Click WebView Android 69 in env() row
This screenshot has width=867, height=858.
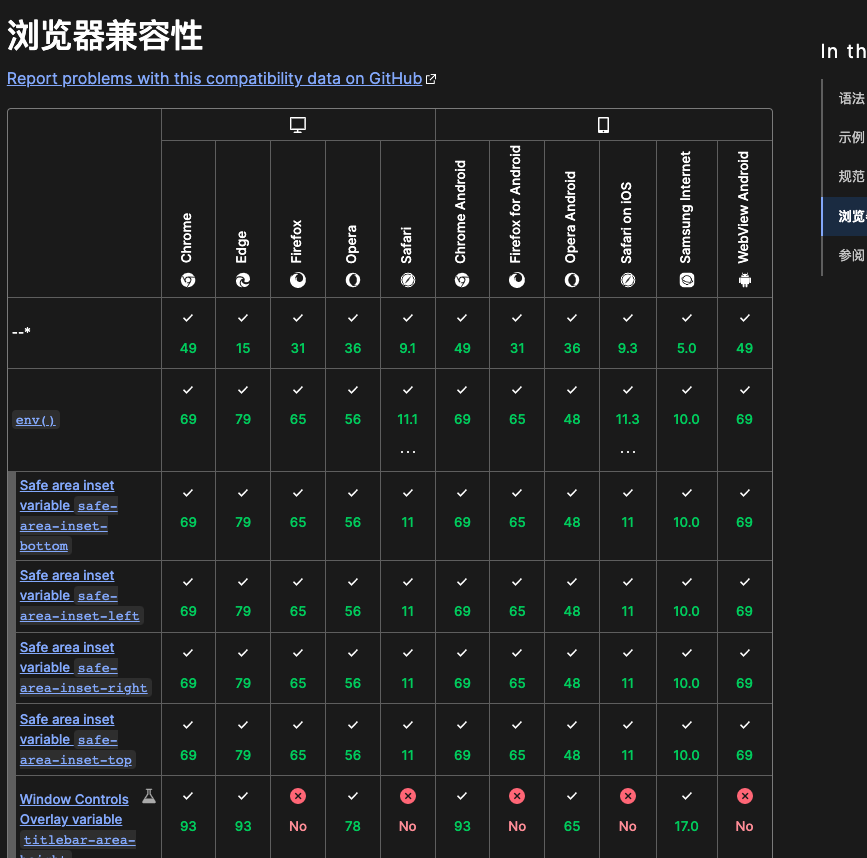(745, 419)
